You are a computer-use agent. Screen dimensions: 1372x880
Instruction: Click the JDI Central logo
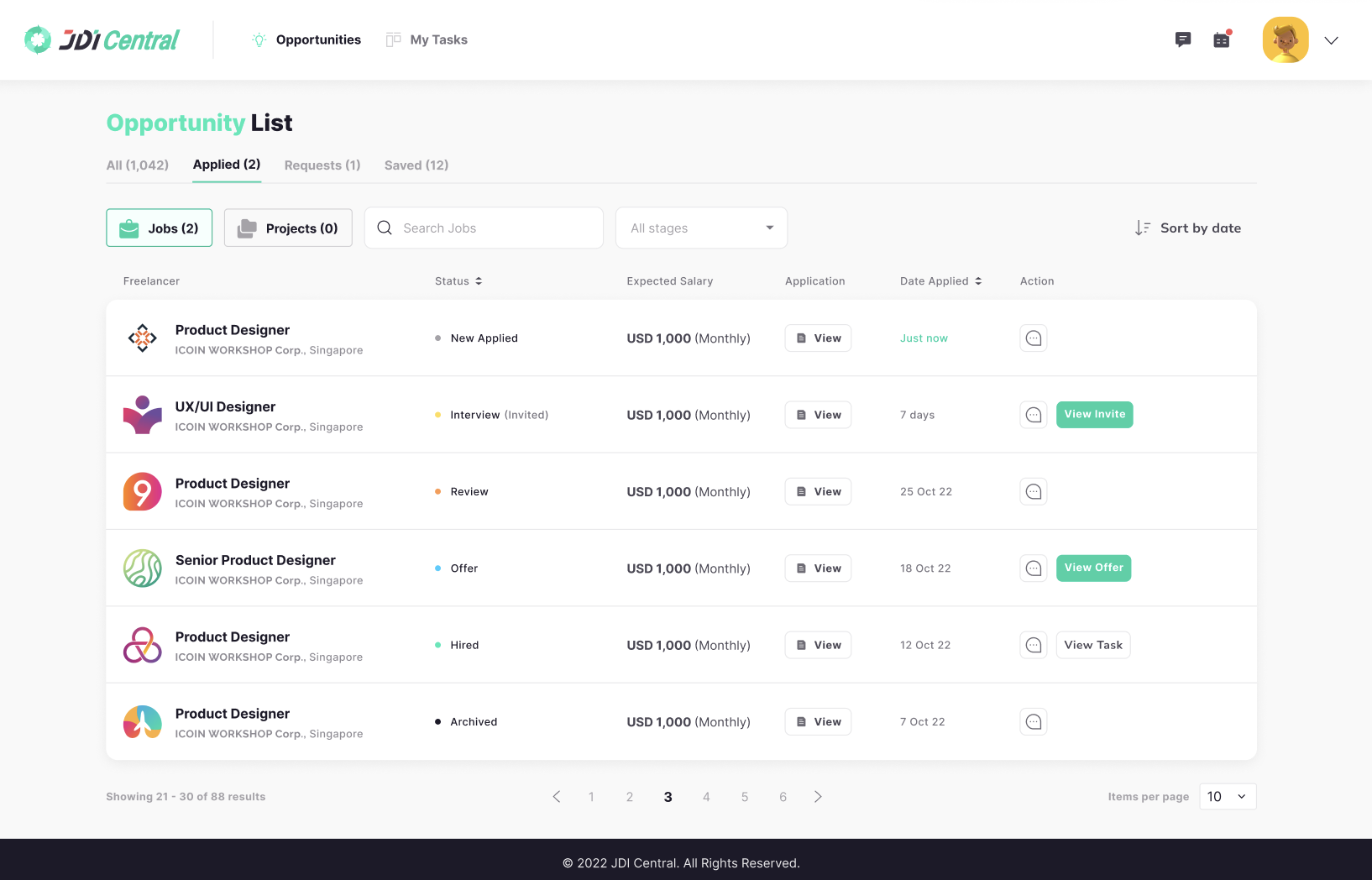102,39
